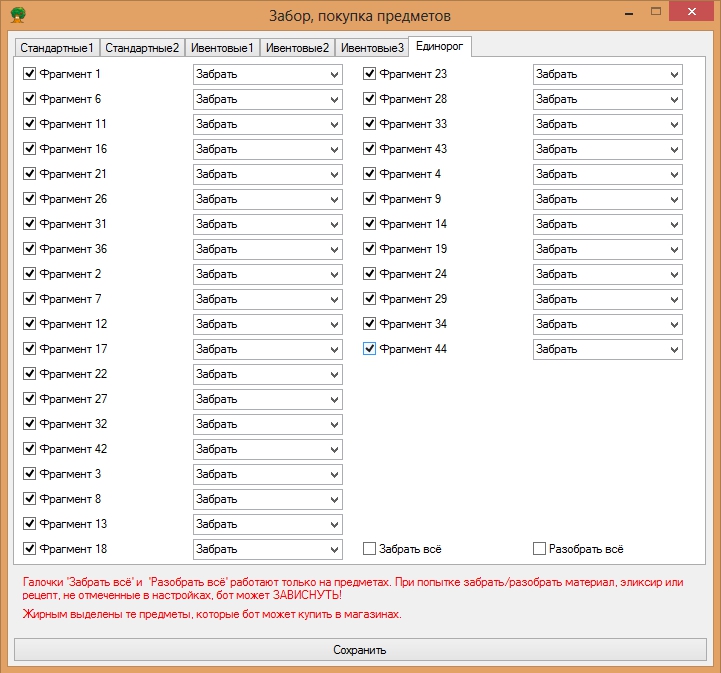Switch to the Стандартные1 tab
Screen dimensions: 721x673
tap(57, 48)
